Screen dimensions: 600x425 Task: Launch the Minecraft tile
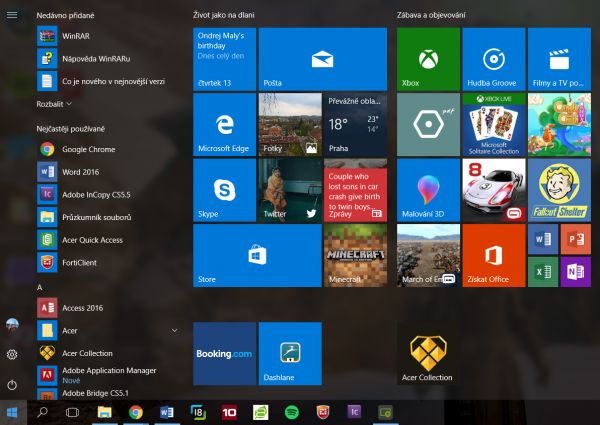(x=355, y=256)
